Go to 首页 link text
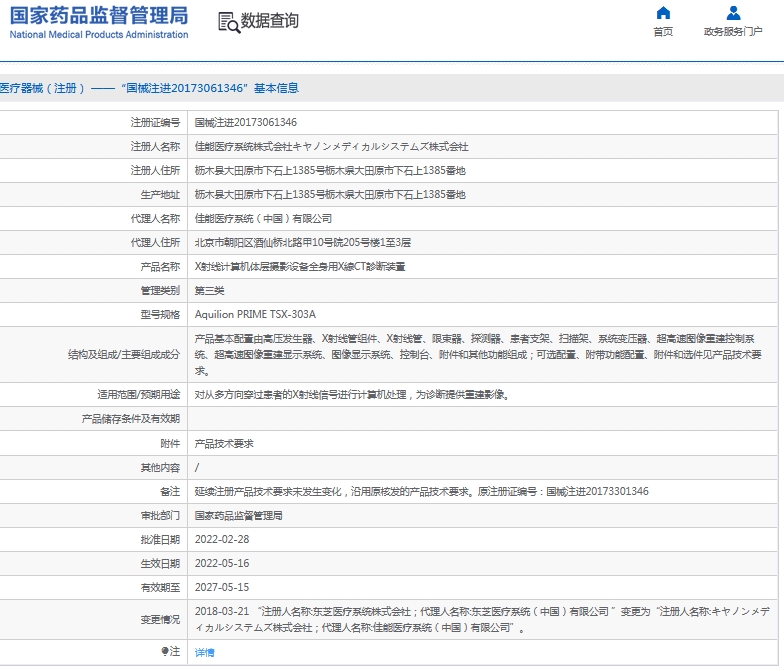The width and height of the screenshot is (784, 671). click(663, 32)
